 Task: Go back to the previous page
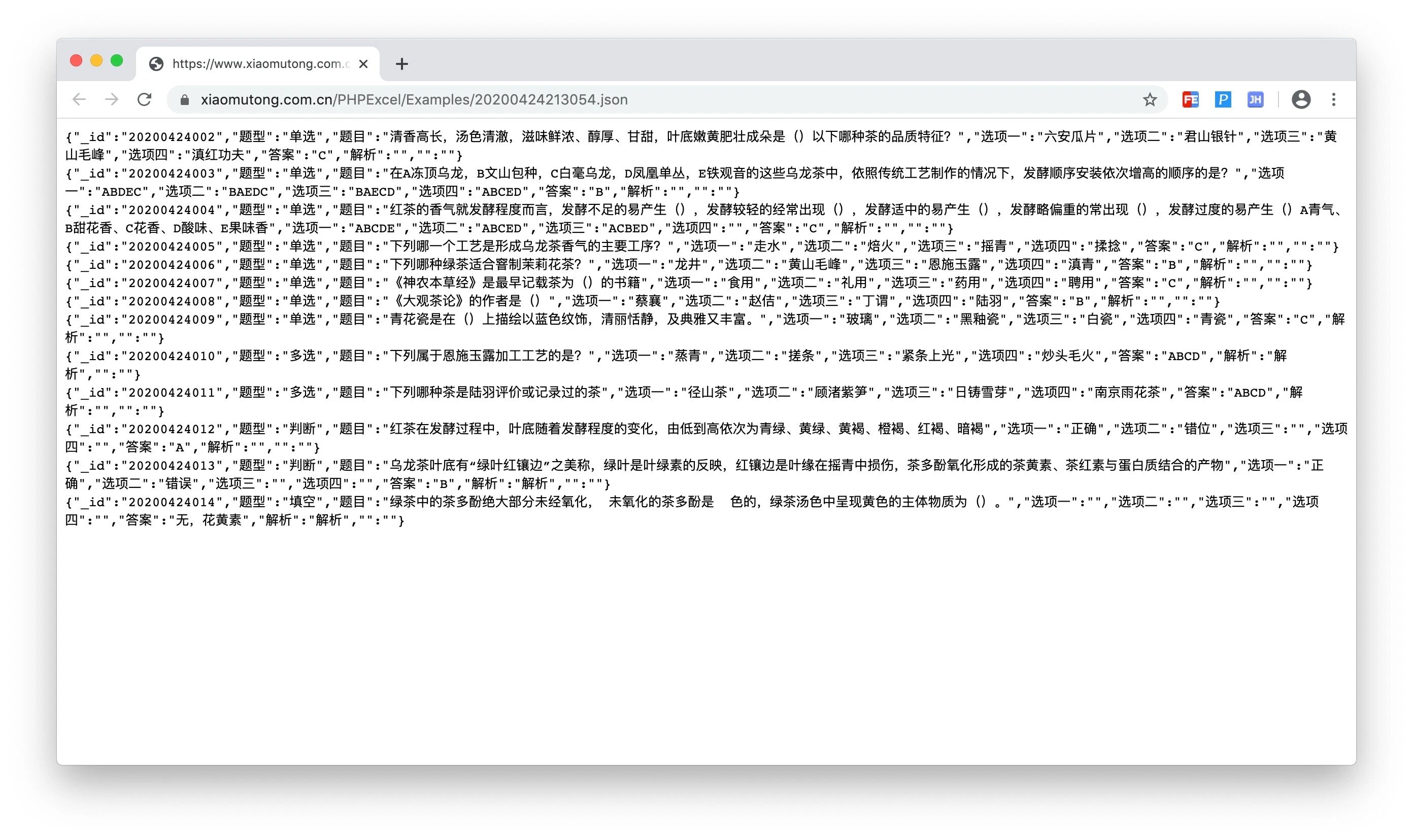(79, 99)
